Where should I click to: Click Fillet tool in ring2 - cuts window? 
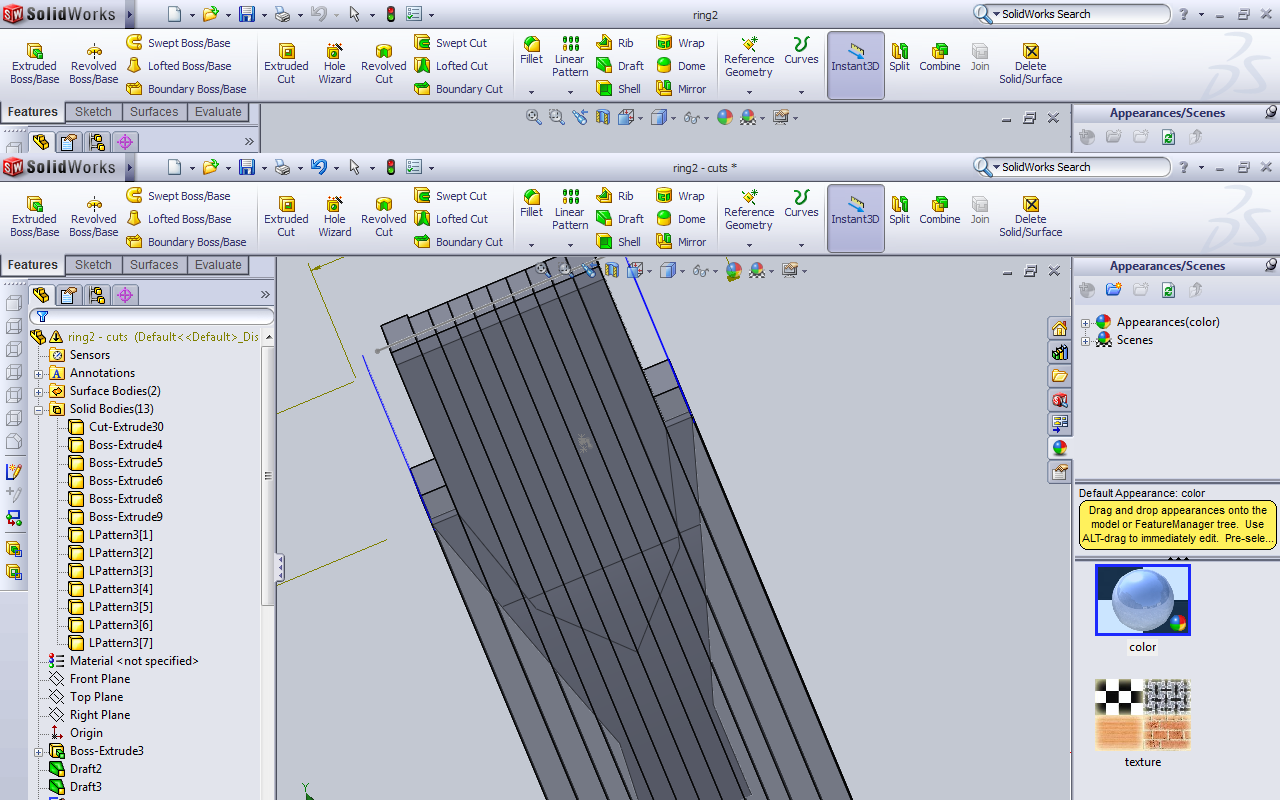pos(532,204)
